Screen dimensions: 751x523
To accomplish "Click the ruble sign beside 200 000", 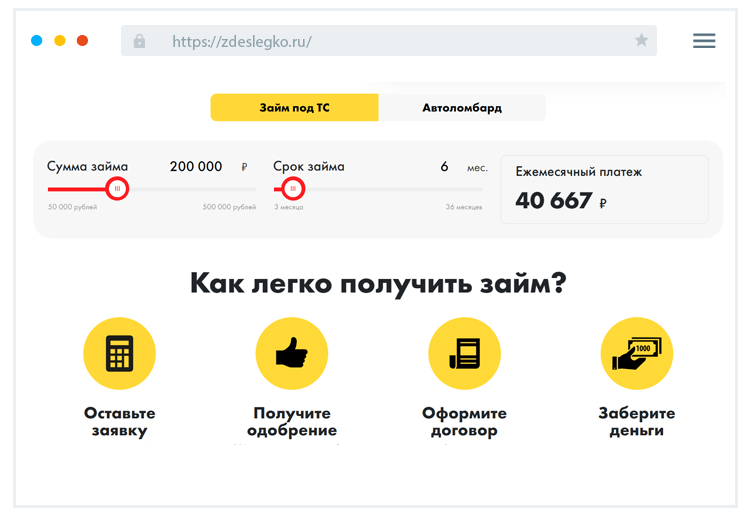I will (x=244, y=167).
